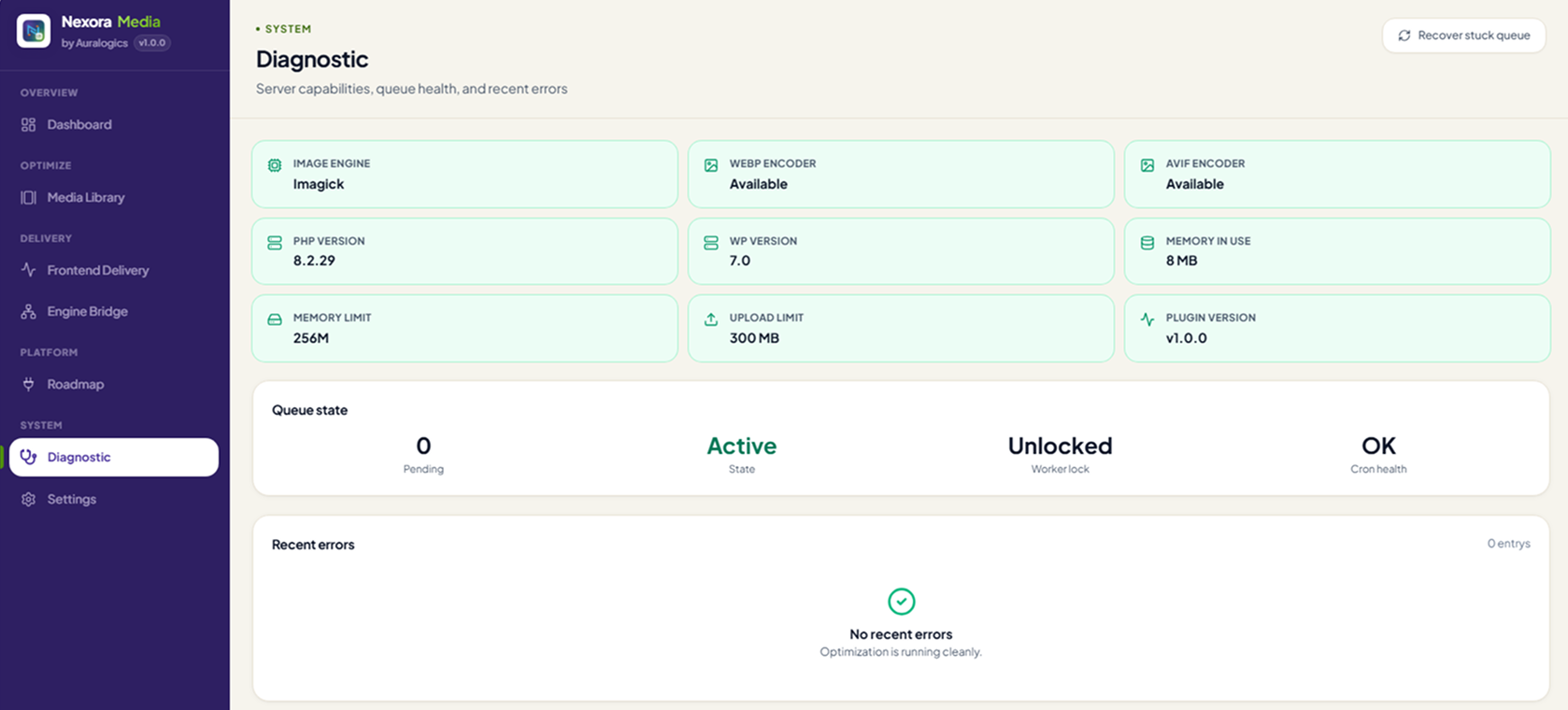Click the WebP Encoder image icon
Viewport: 1568px width, 710px height.
tap(711, 165)
